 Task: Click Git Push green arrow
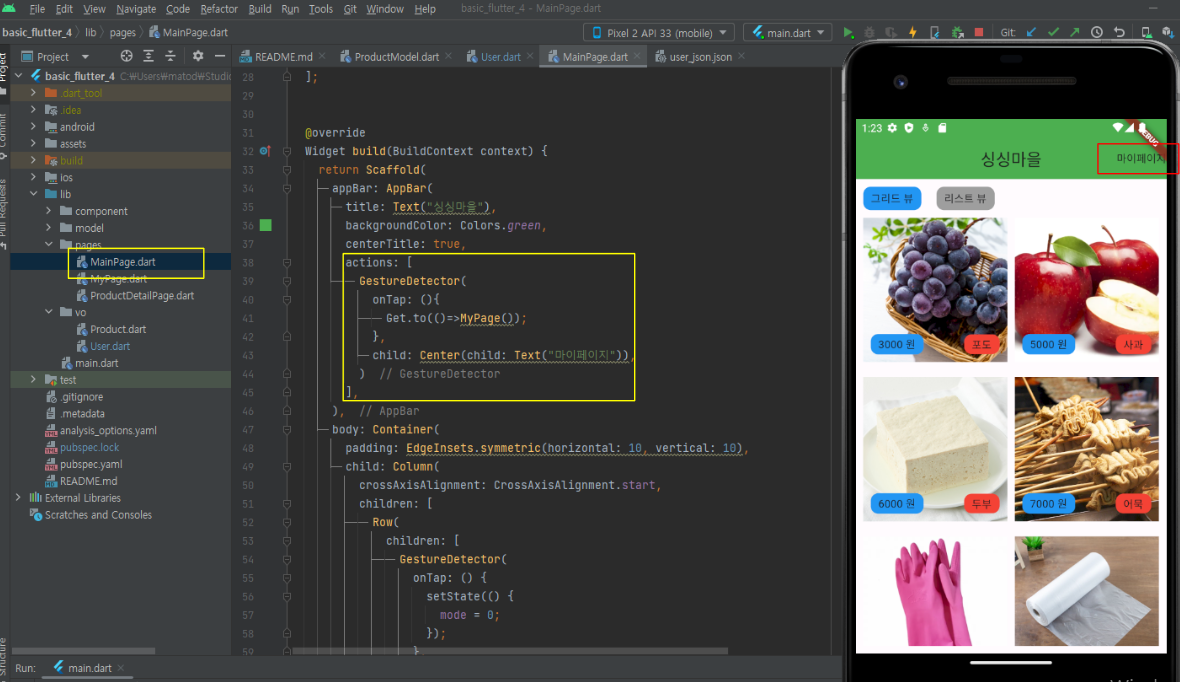(1075, 32)
